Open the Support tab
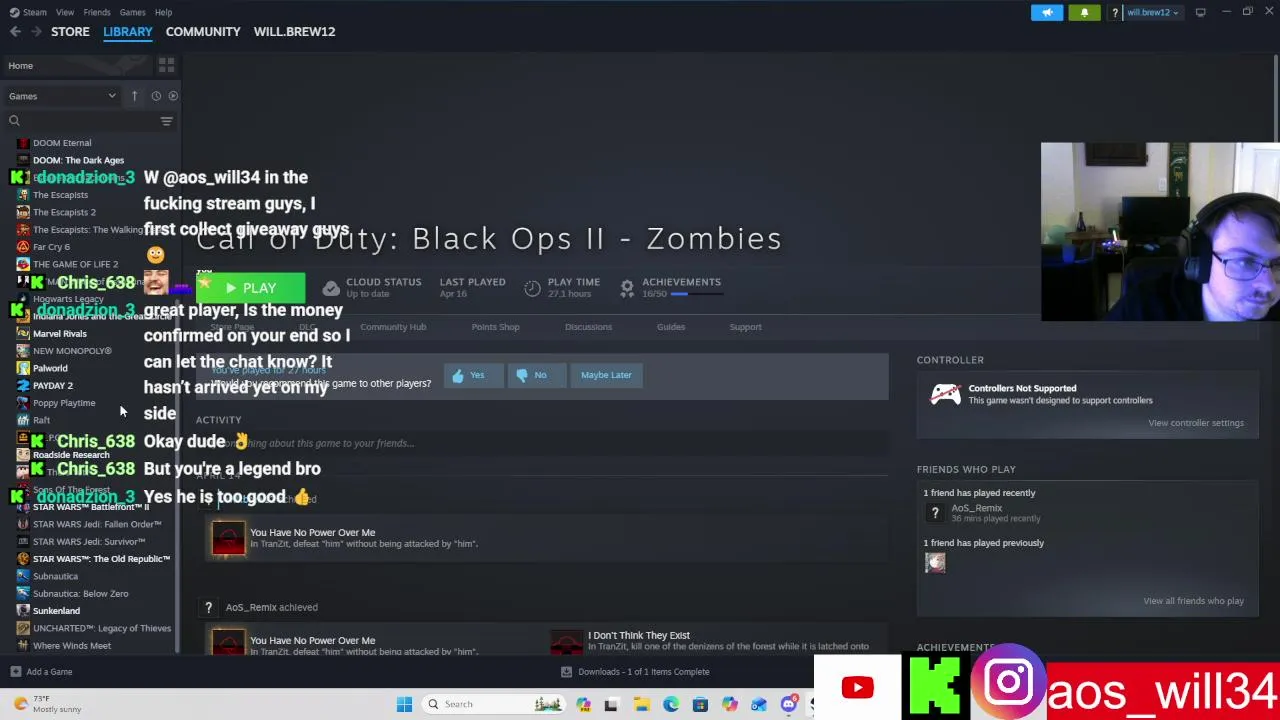The width and height of the screenshot is (1280, 720). [745, 327]
